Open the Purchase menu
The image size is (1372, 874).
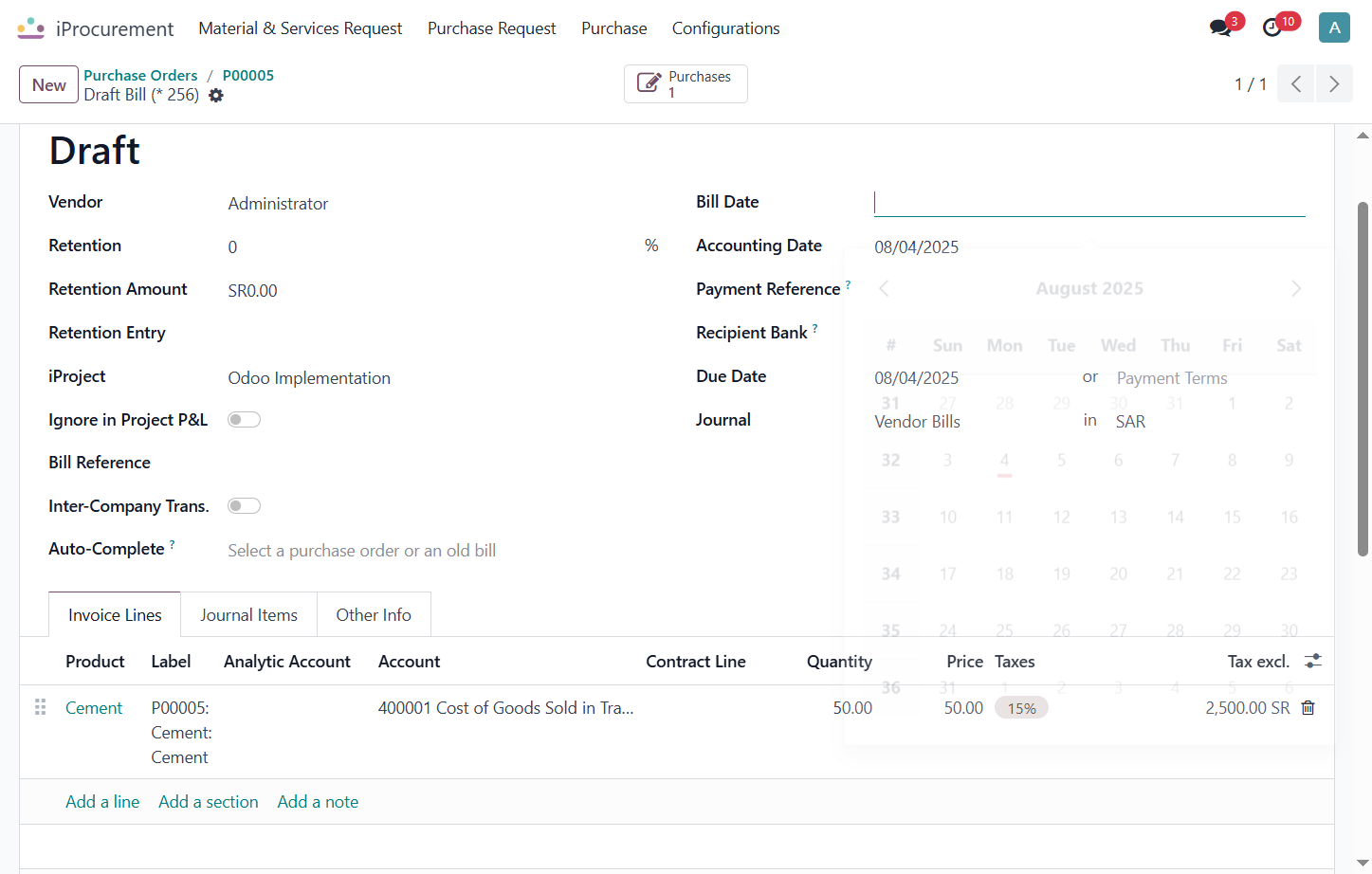click(614, 28)
